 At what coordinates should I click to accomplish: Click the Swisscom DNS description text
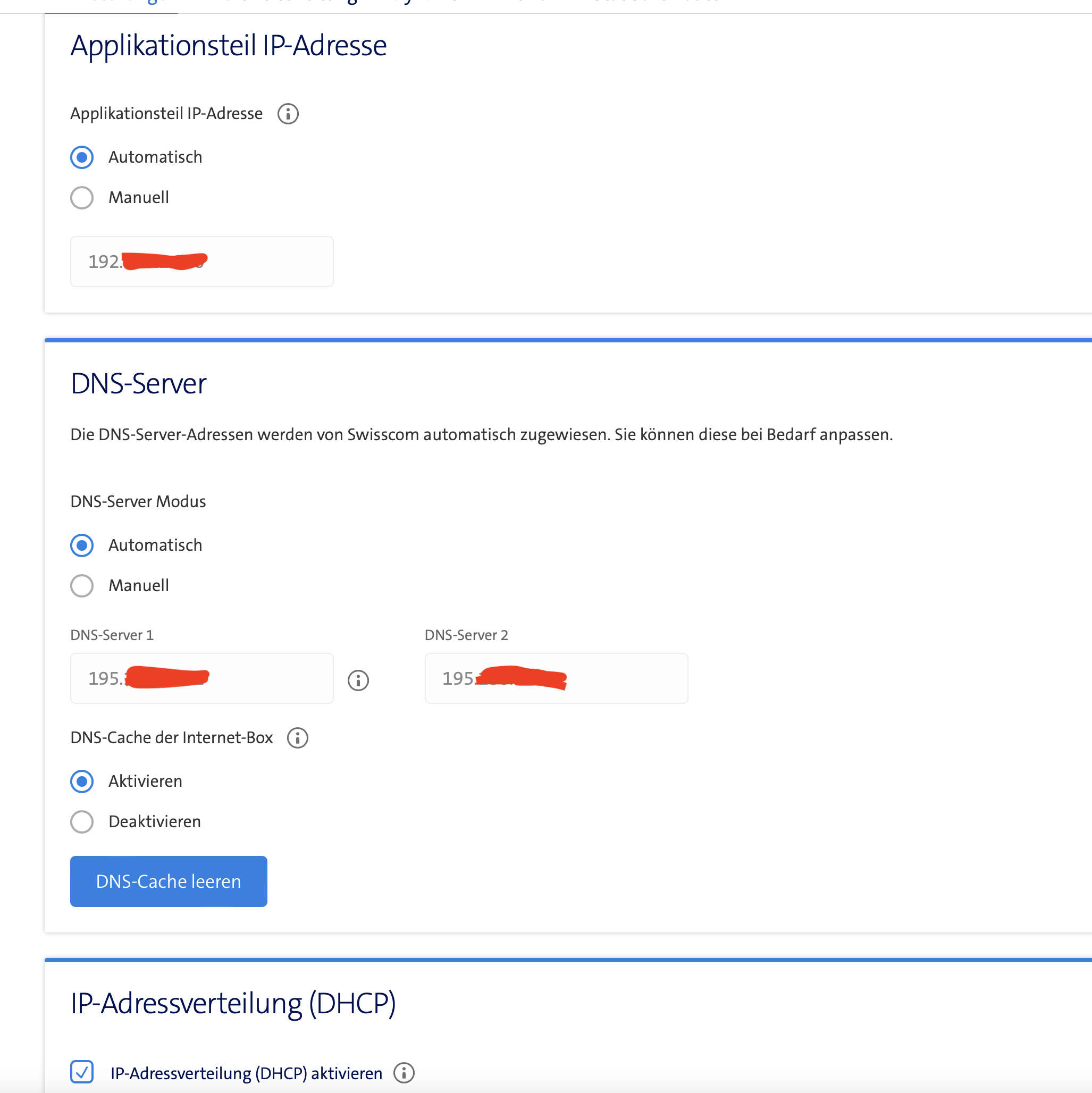pos(482,434)
